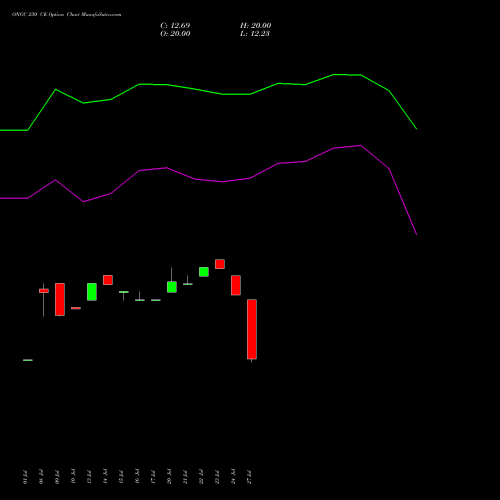The width and height of the screenshot is (500, 500).
Task: Click the long red candle above 09 Jul
Action: tap(60, 299)
